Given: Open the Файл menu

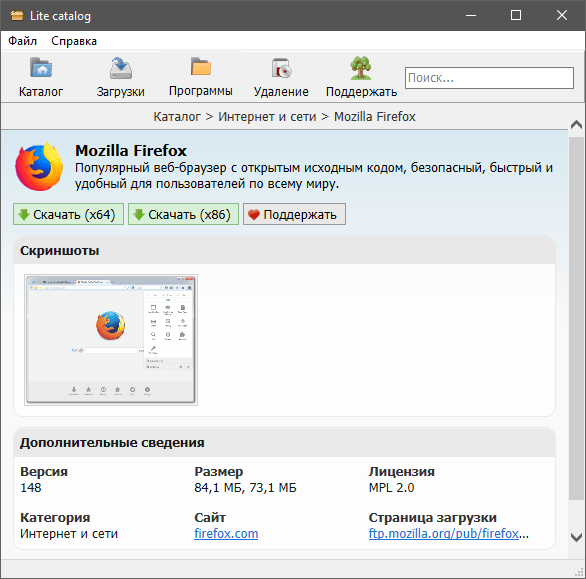Looking at the screenshot, I should 22,41.
